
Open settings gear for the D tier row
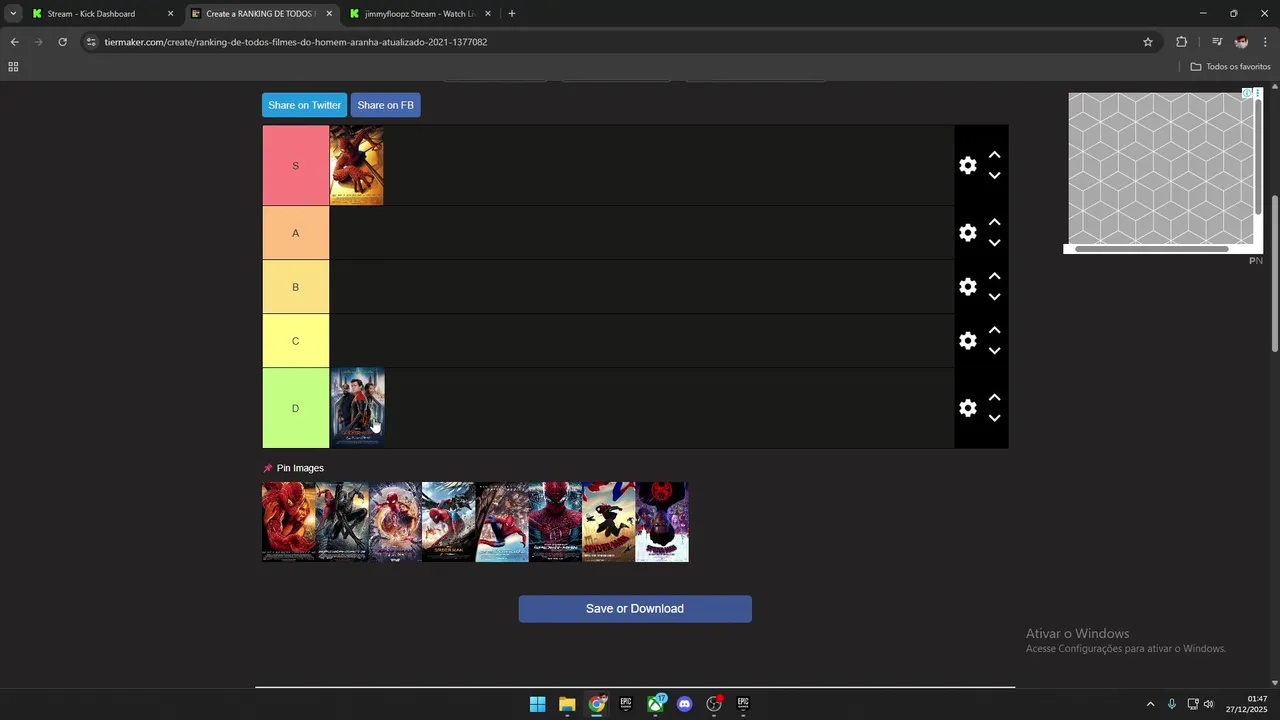(x=967, y=408)
